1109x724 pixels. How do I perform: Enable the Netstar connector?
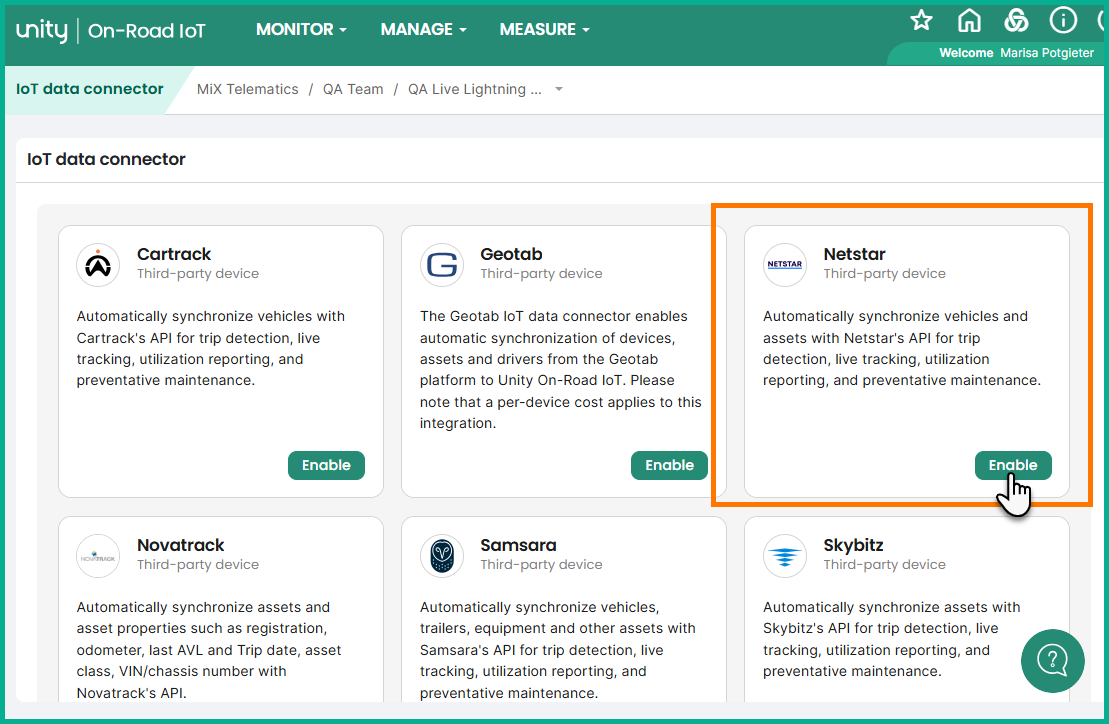click(x=1013, y=465)
